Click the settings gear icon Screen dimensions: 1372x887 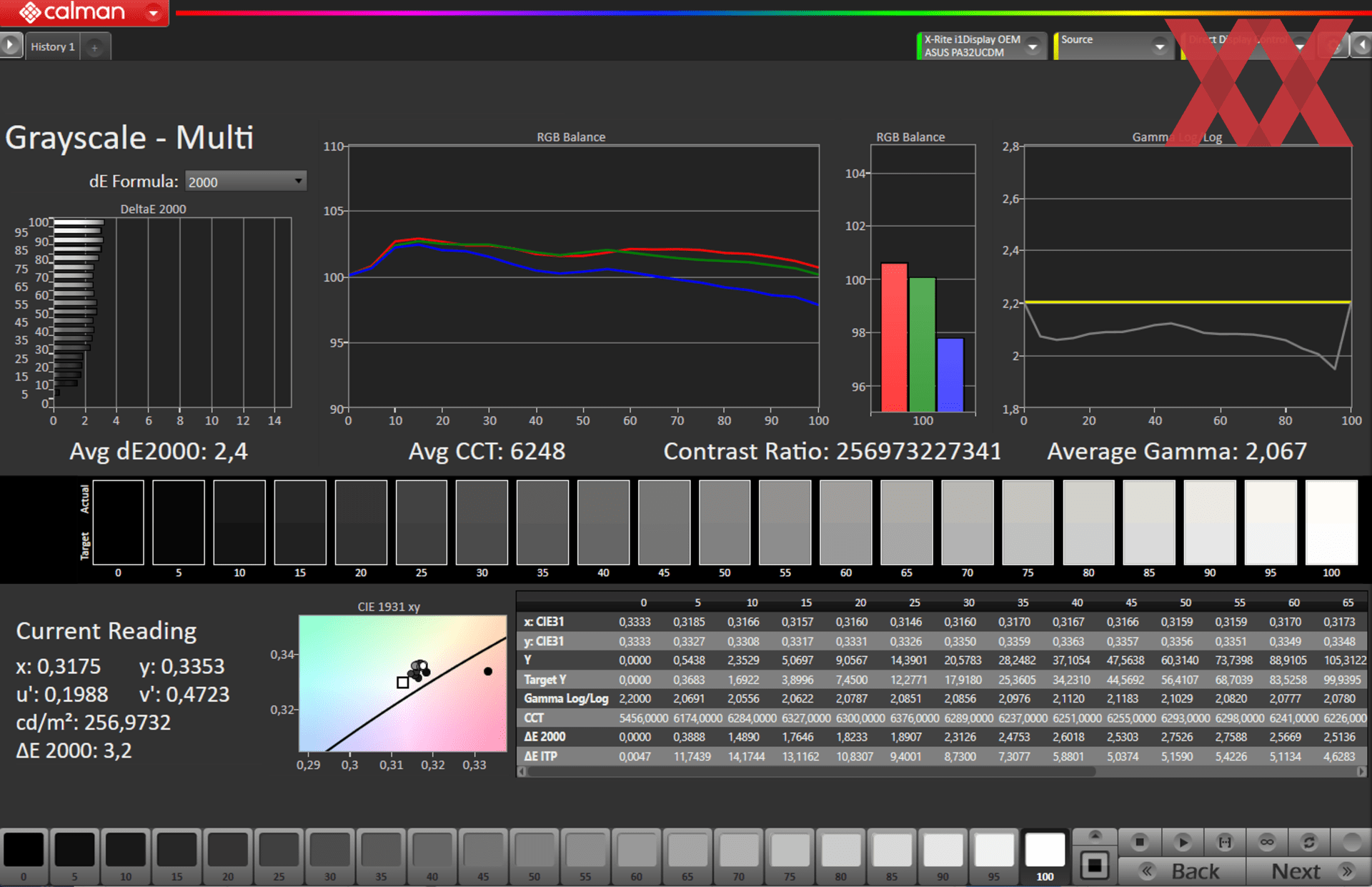coord(1333,46)
